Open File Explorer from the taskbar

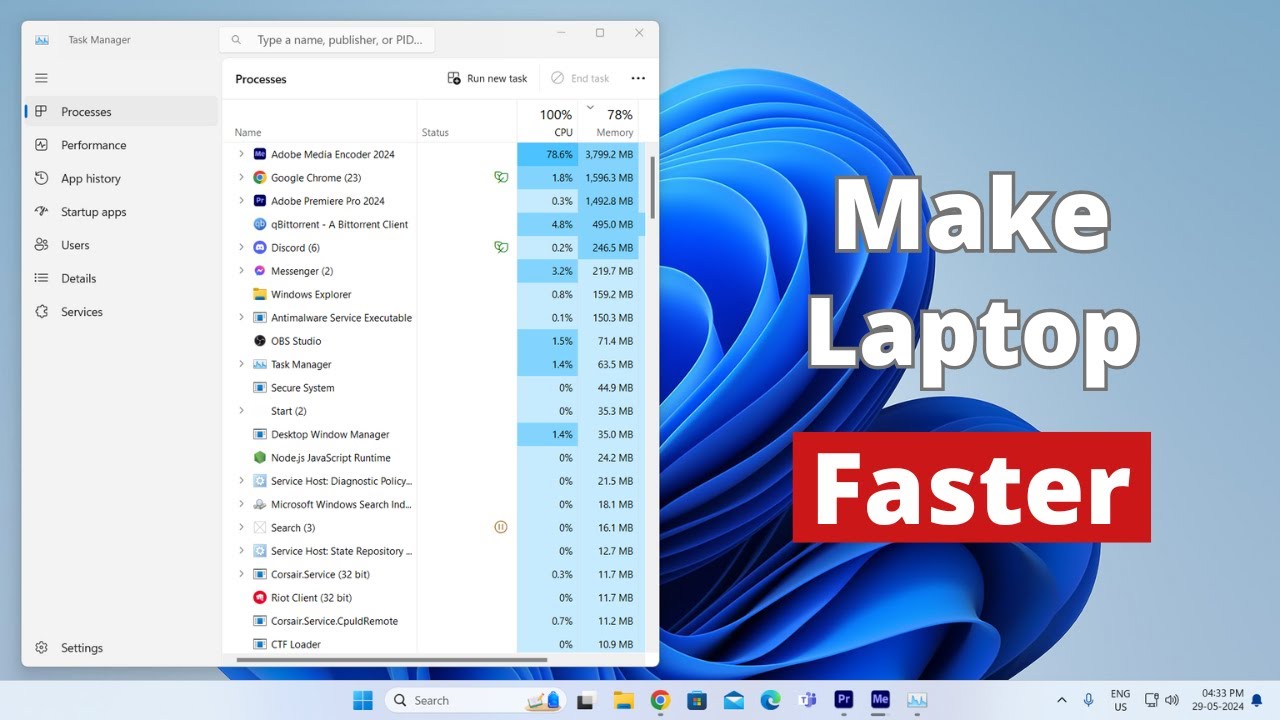tap(623, 700)
